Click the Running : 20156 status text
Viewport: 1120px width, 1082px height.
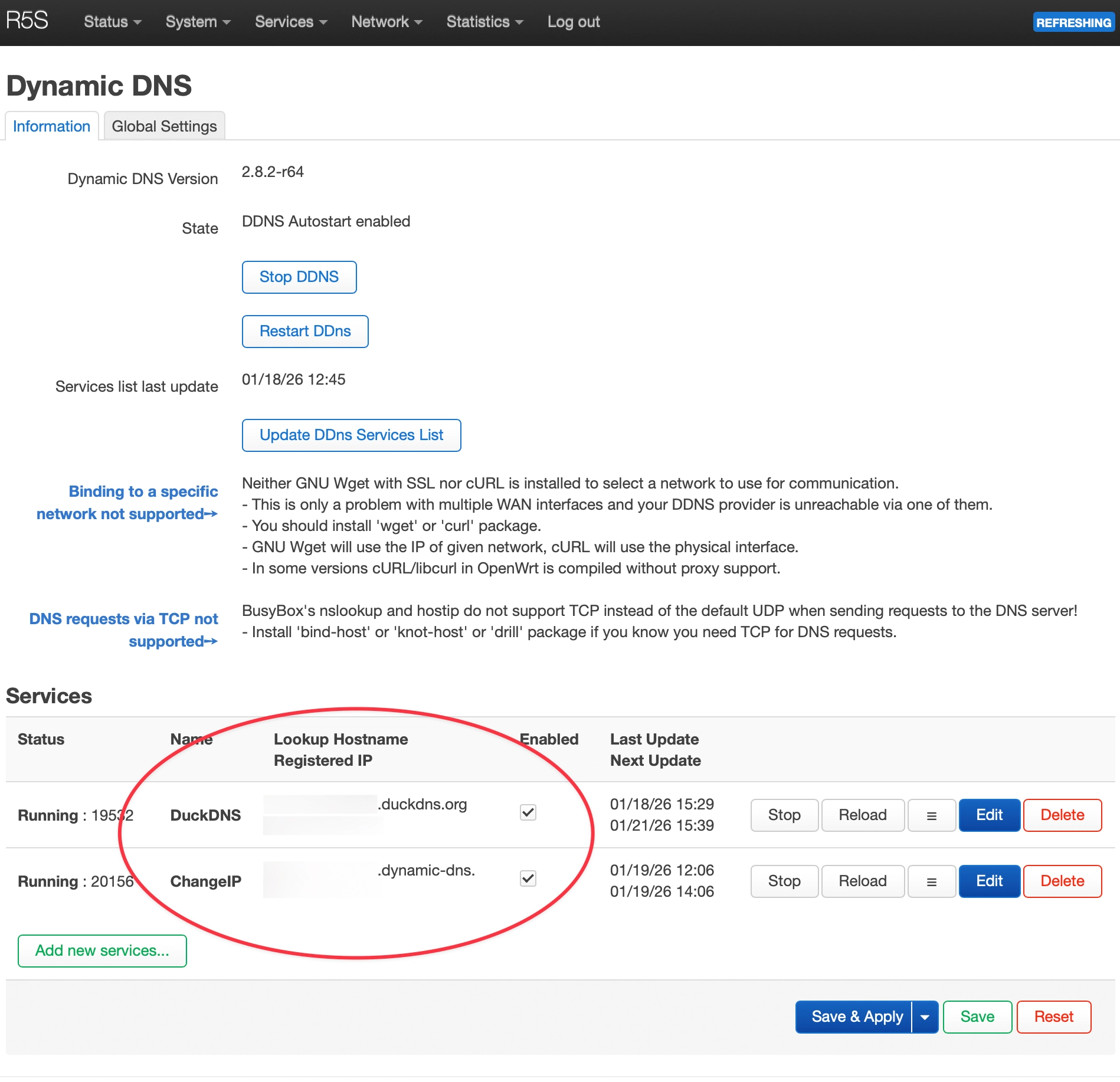click(x=76, y=881)
